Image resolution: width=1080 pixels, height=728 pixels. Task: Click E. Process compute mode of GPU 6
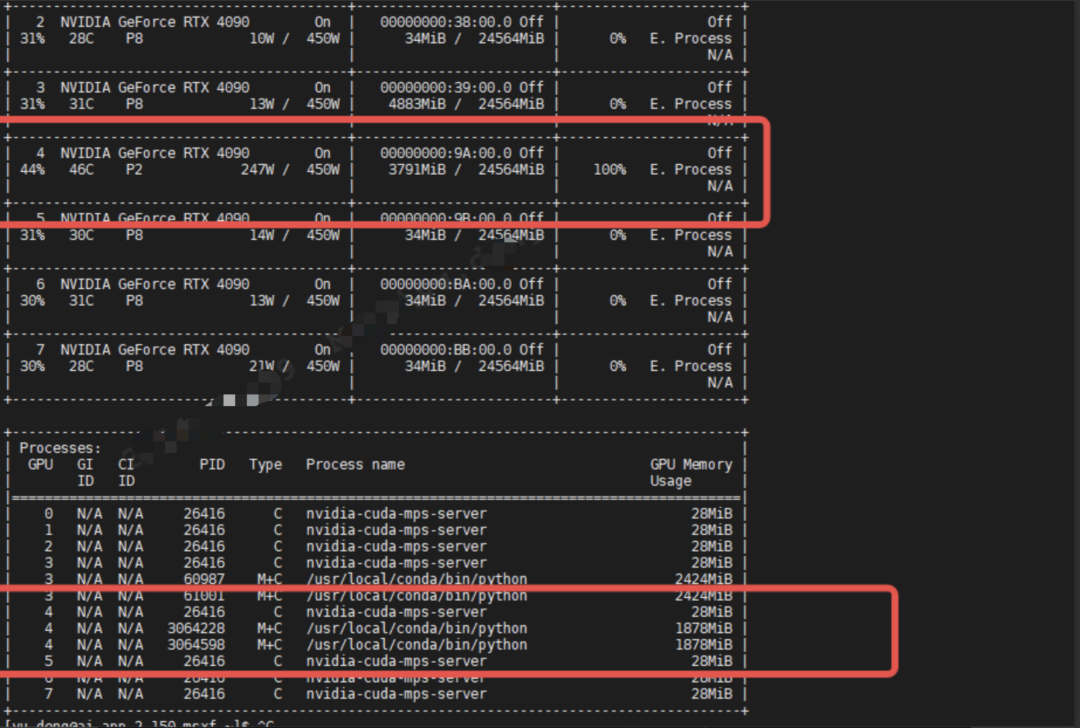(x=691, y=300)
